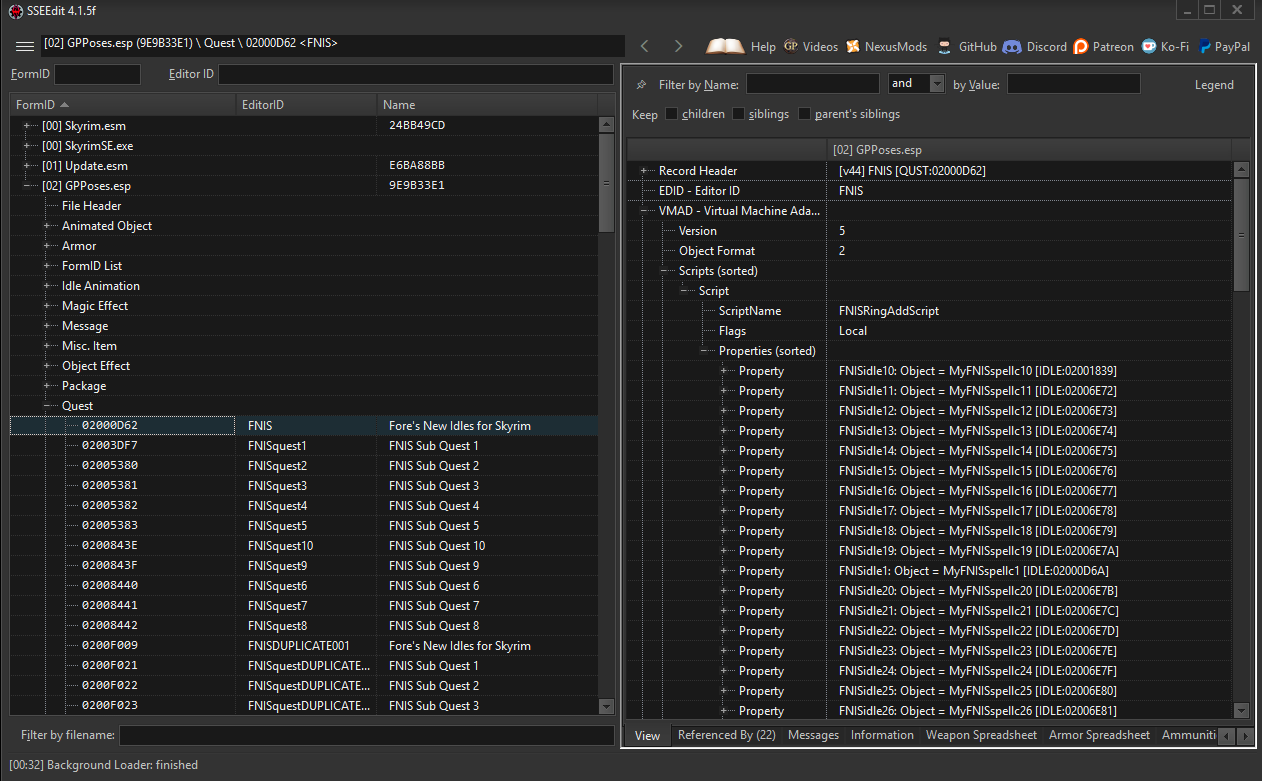Image resolution: width=1262 pixels, height=781 pixels.
Task: Open the Patreon link
Action: pyautogui.click(x=1103, y=46)
